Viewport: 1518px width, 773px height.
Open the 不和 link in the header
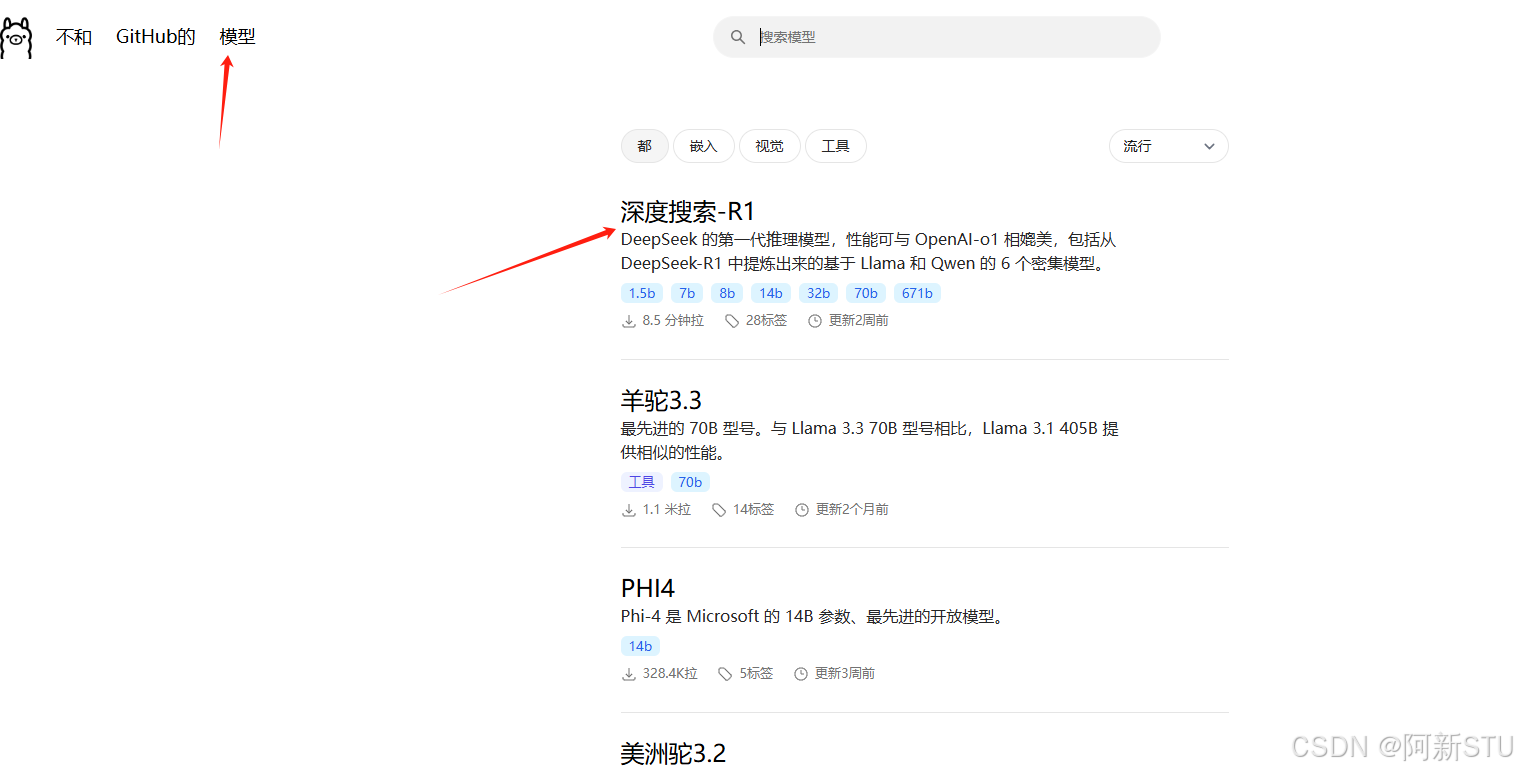point(74,37)
